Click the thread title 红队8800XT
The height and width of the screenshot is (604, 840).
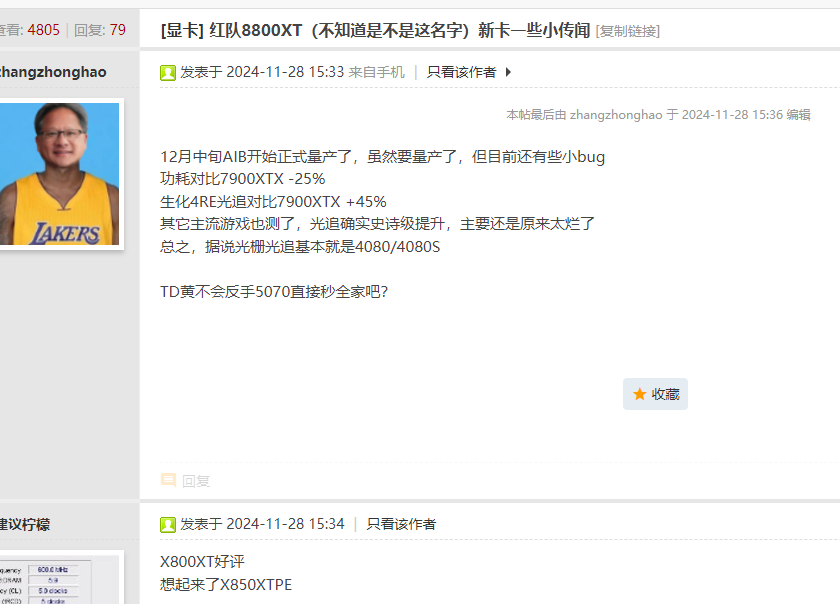(400, 31)
